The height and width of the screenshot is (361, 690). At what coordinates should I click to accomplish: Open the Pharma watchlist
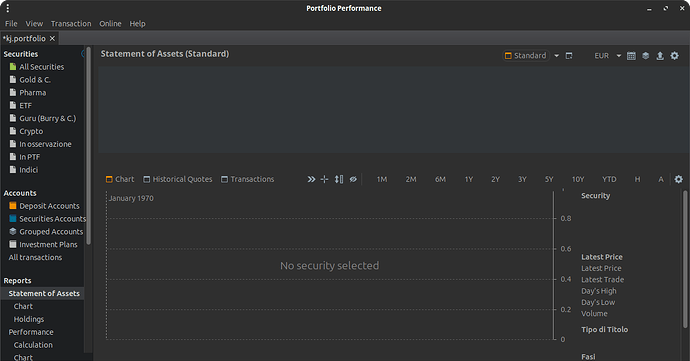pyautogui.click(x=33, y=92)
